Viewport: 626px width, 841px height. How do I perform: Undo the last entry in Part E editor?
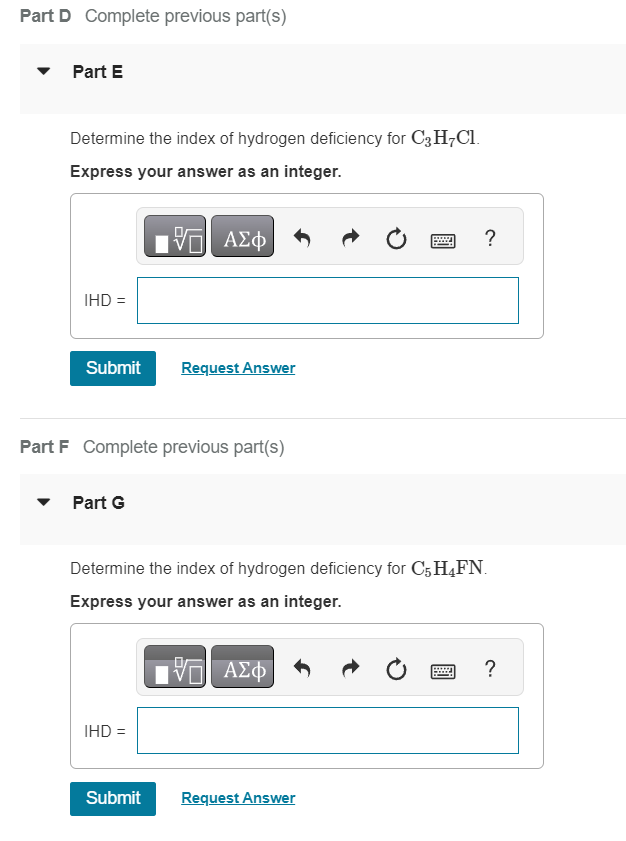click(301, 237)
